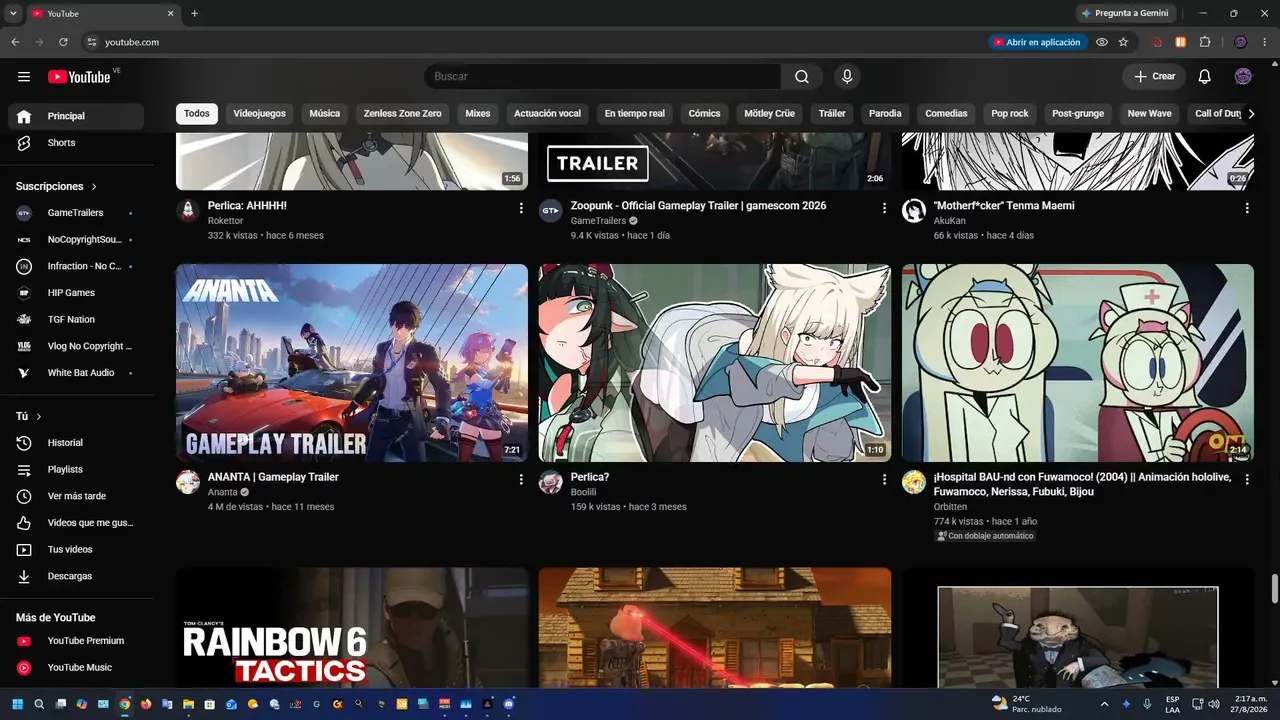Open the NoCopyrightSounds subscription channel
This screenshot has height=720, width=1280.
[76, 240]
